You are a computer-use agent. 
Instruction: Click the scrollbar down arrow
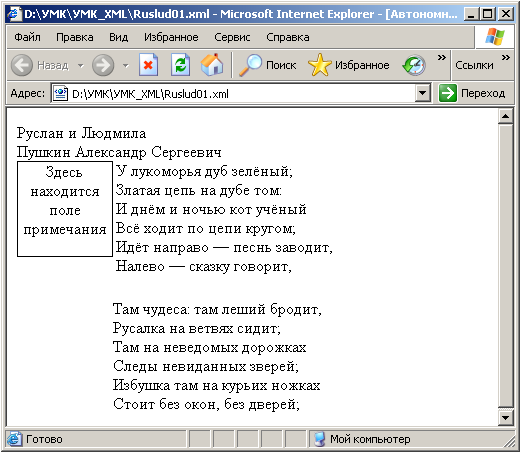coord(505,417)
